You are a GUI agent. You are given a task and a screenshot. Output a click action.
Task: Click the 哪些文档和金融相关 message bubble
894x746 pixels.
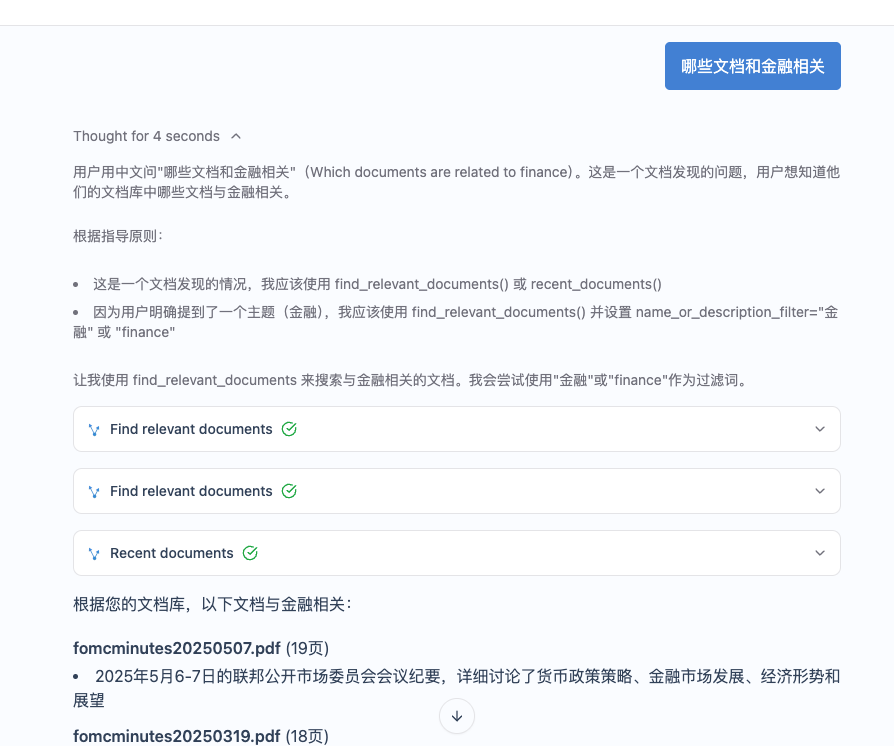click(753, 65)
